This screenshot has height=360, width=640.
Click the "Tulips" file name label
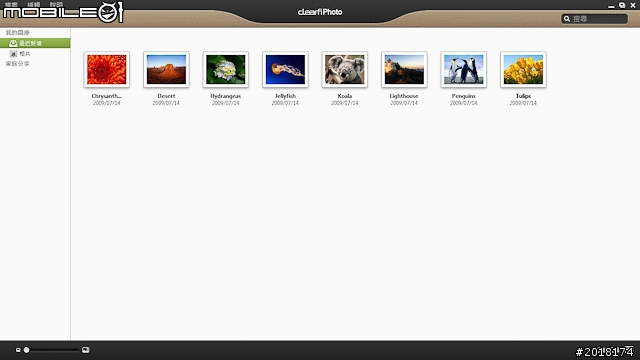(x=523, y=96)
